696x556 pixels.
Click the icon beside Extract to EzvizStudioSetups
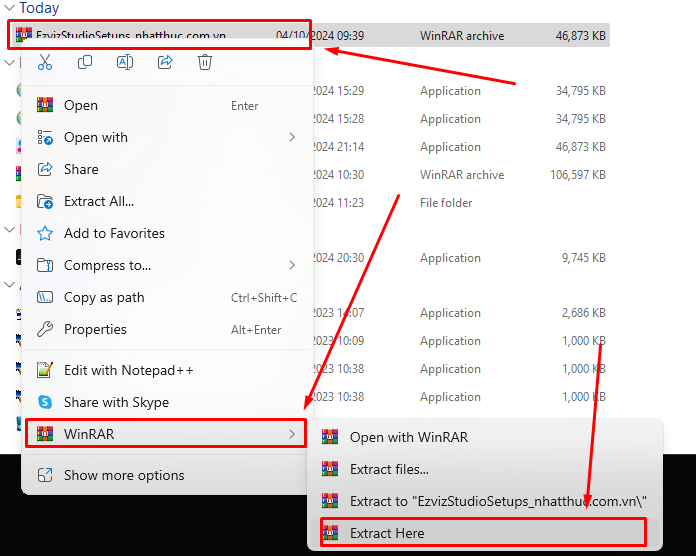tap(330, 501)
